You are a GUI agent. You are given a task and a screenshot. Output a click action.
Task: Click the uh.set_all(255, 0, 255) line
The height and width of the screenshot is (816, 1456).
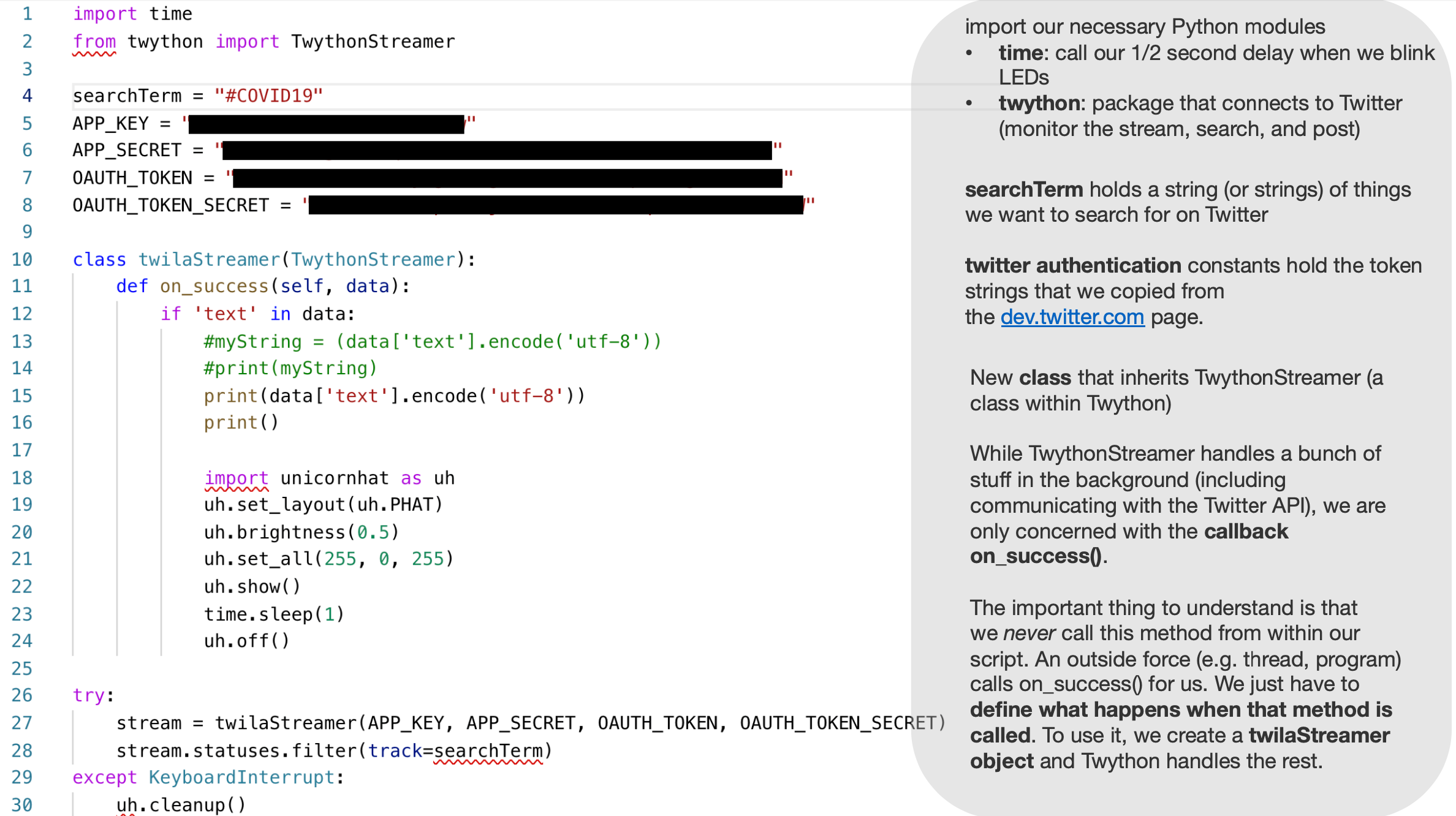pos(329,559)
